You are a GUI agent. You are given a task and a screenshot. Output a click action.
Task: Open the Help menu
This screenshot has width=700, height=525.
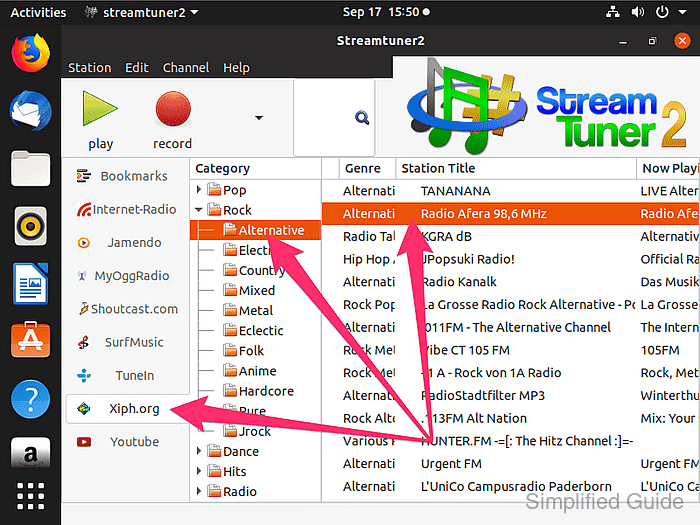pos(237,67)
